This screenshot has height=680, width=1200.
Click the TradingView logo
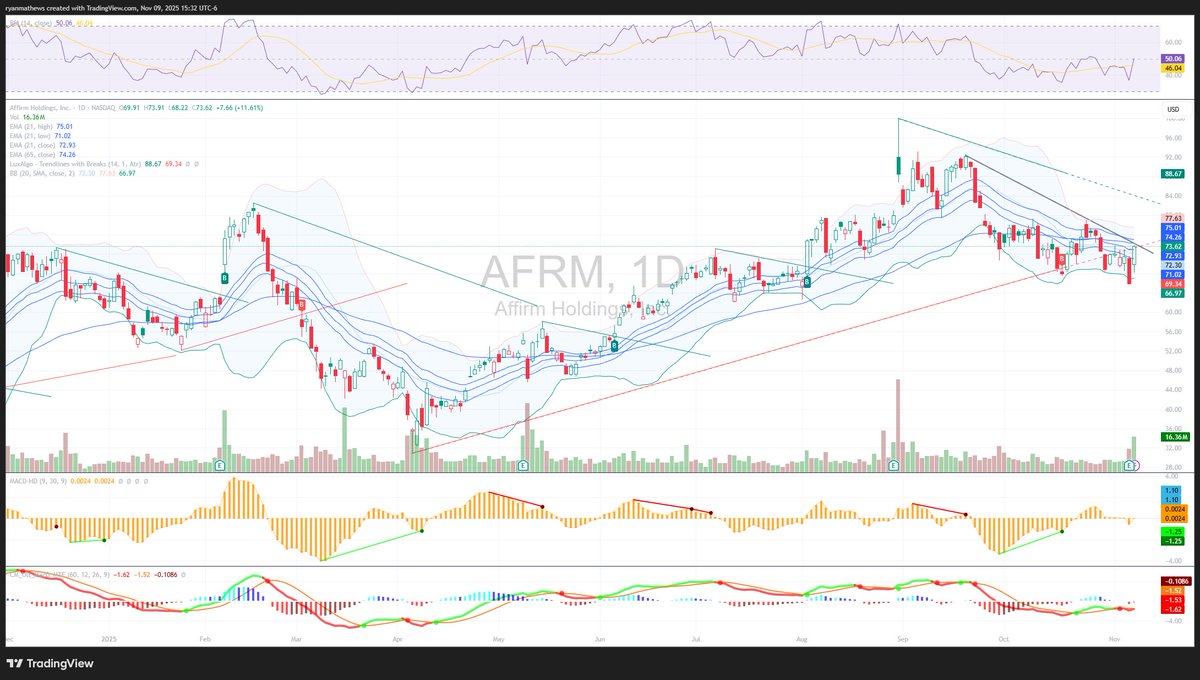pos(49,664)
